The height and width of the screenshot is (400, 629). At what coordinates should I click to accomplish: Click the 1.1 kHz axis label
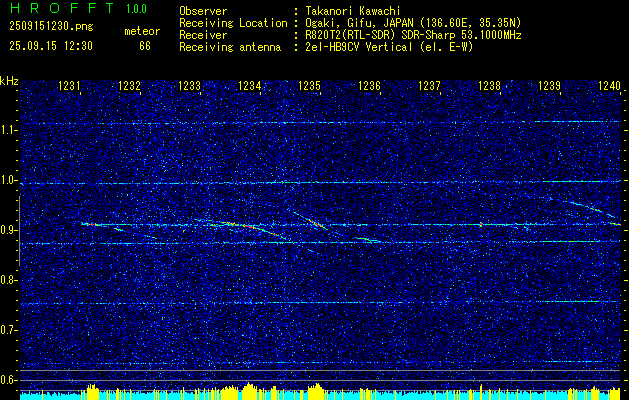point(8,130)
